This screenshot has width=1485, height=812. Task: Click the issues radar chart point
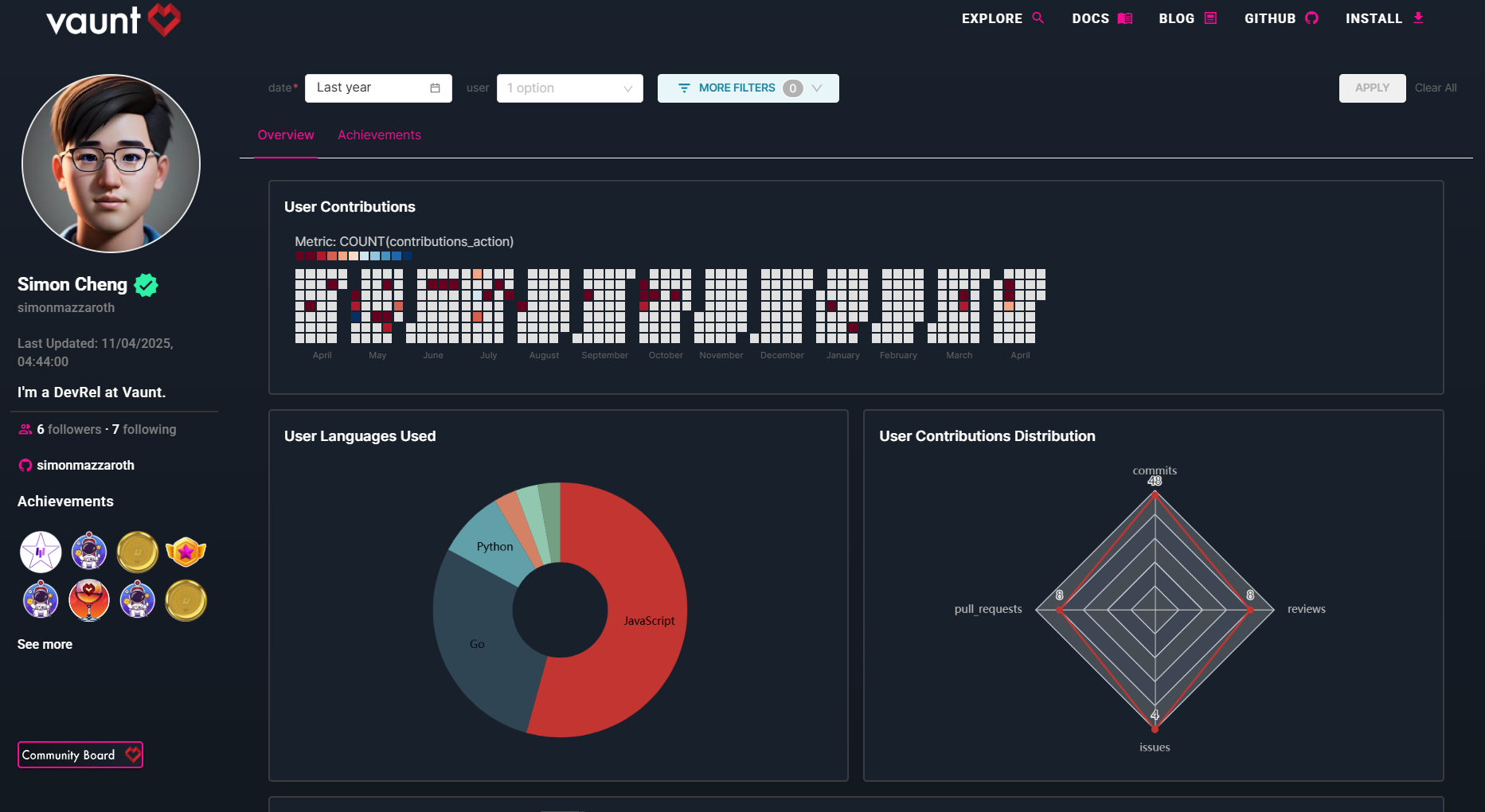(x=1155, y=728)
